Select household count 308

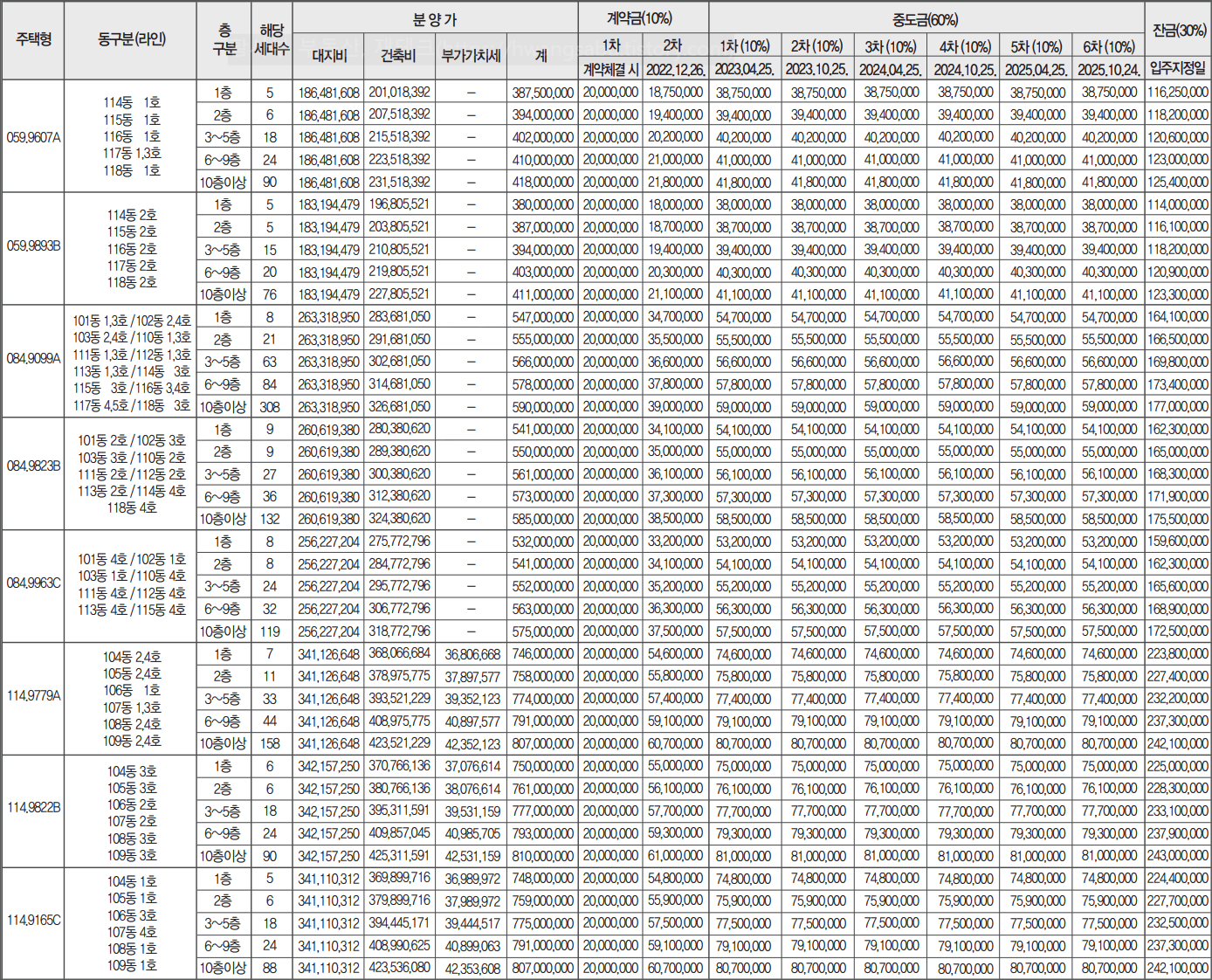(270, 407)
